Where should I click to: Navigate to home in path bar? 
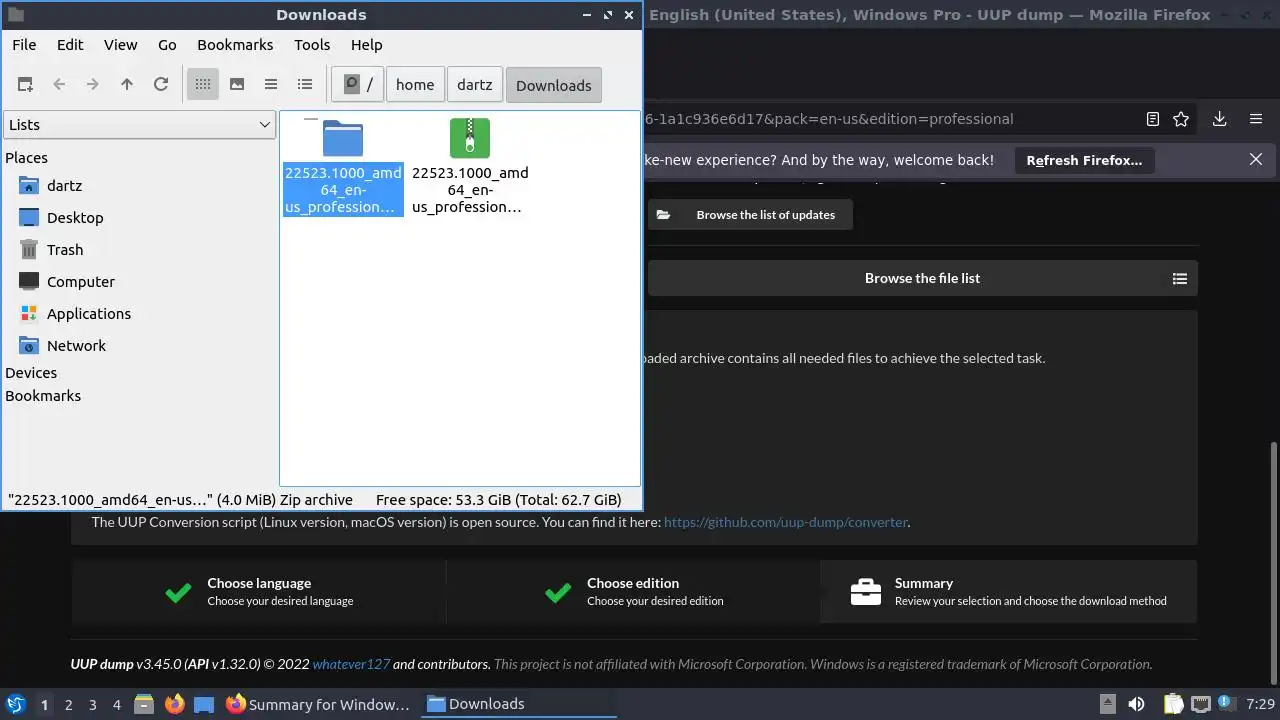click(x=415, y=85)
